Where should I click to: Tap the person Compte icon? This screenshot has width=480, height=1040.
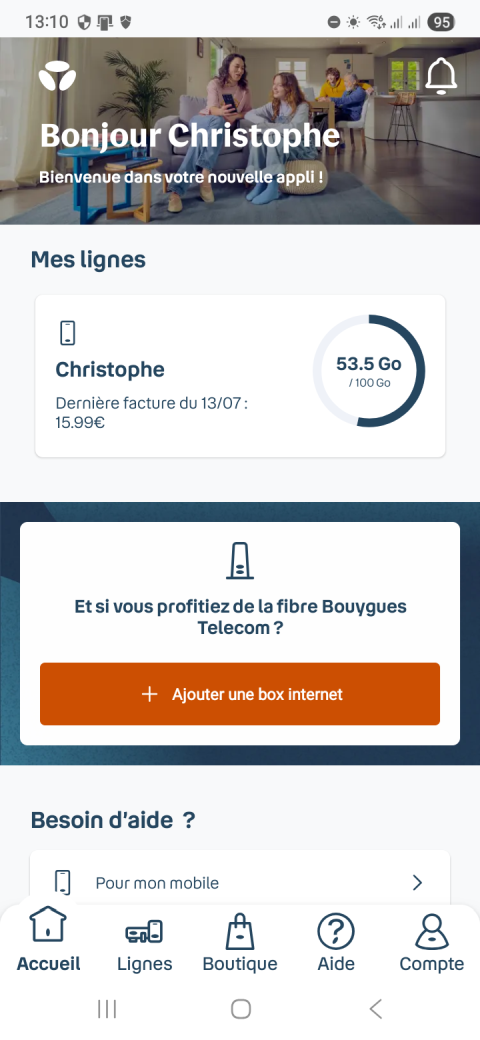(x=432, y=931)
